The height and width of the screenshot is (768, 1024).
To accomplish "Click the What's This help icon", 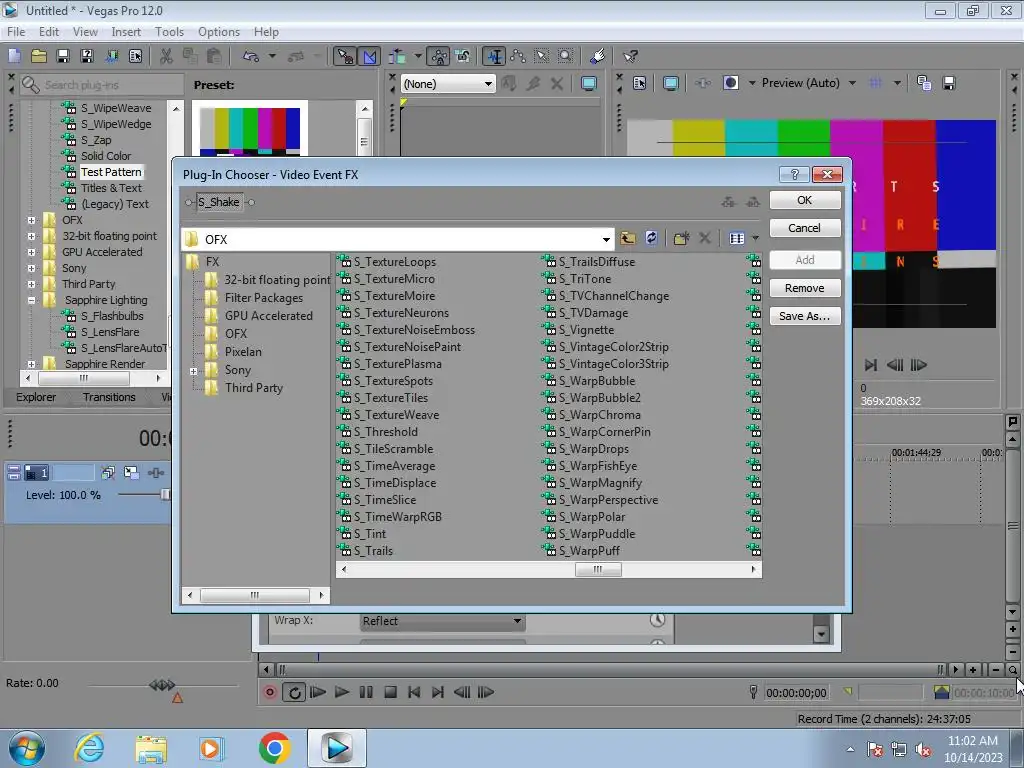I will [x=630, y=56].
